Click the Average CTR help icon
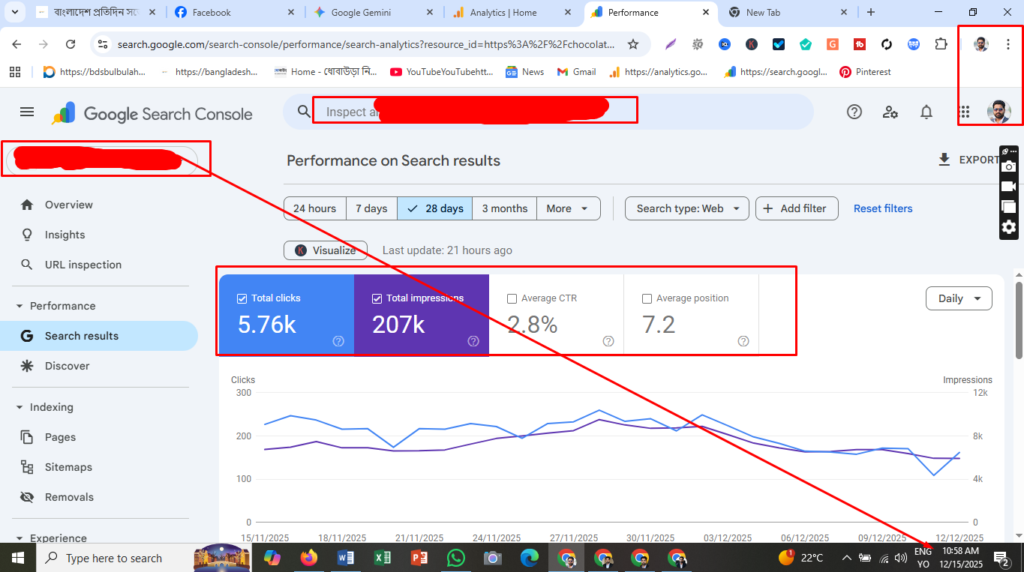The height and width of the screenshot is (572, 1024). [x=608, y=341]
